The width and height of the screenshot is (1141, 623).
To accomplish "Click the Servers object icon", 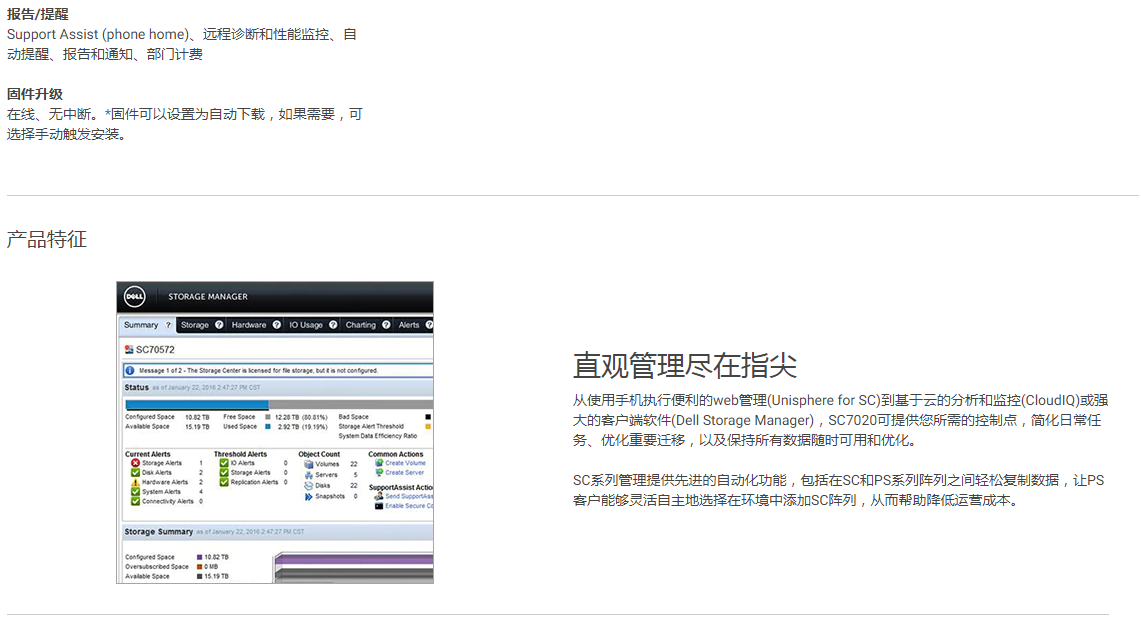I will pyautogui.click(x=309, y=475).
